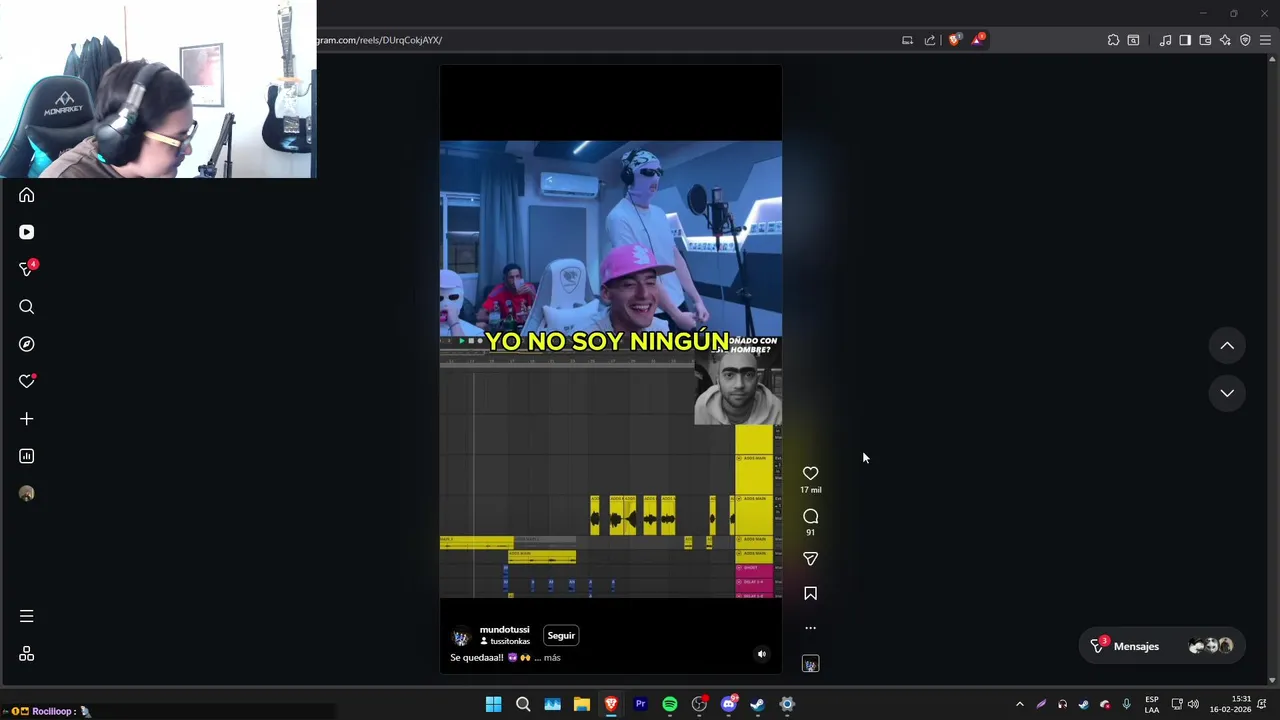This screenshot has height=720, width=1280.
Task: Follow mundotussi with Seguir button
Action: 561,636
